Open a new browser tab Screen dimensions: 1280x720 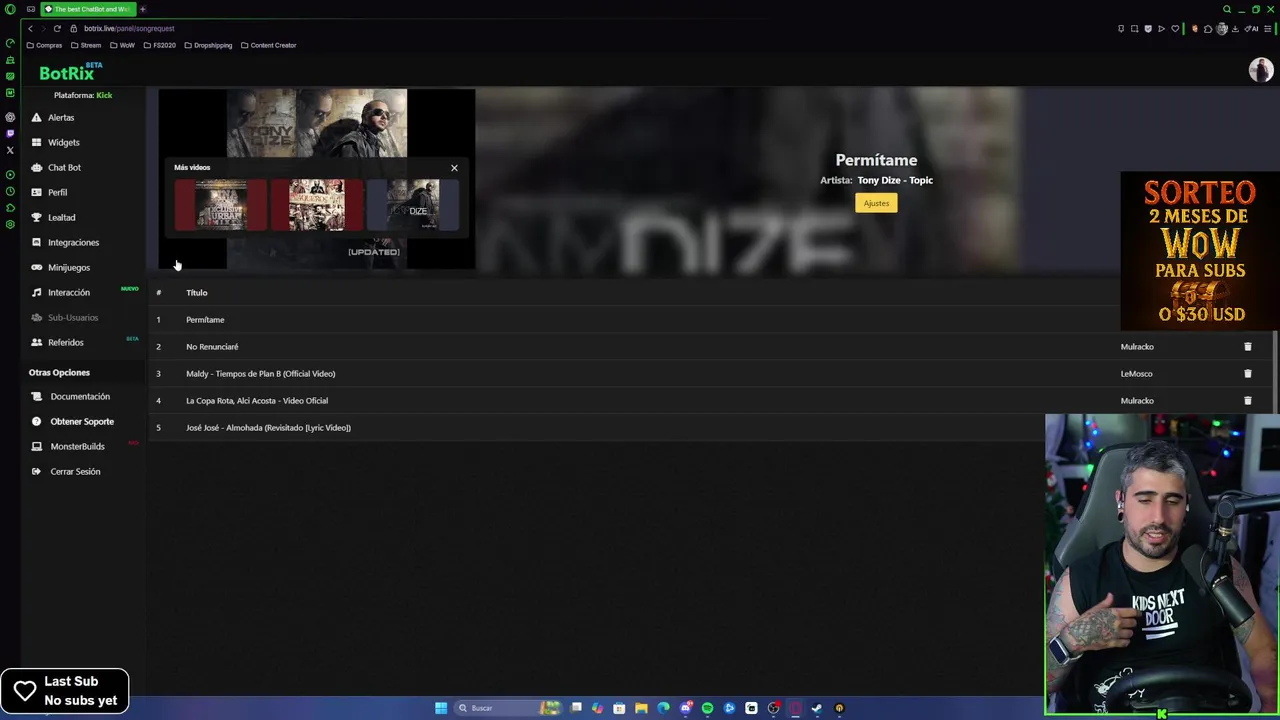click(142, 9)
